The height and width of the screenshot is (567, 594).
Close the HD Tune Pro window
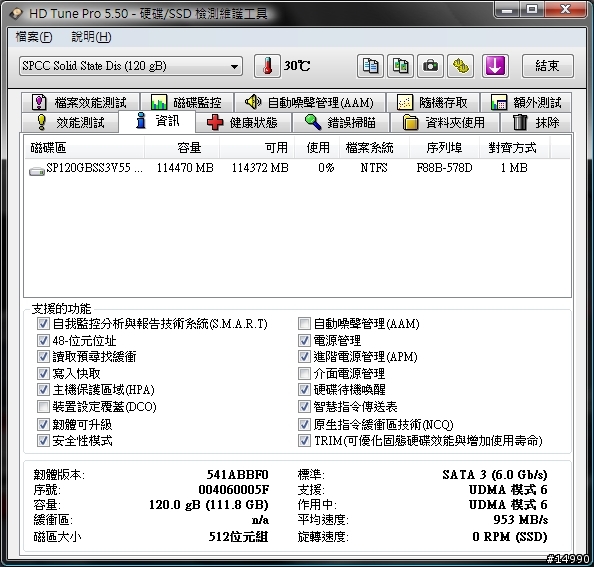tap(566, 9)
